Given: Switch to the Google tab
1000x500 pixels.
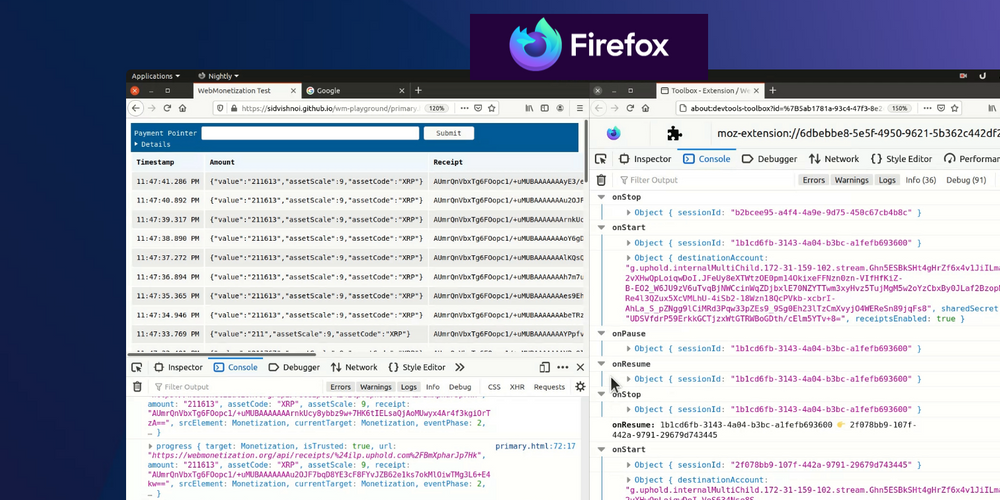Looking at the screenshot, I should pos(355,91).
